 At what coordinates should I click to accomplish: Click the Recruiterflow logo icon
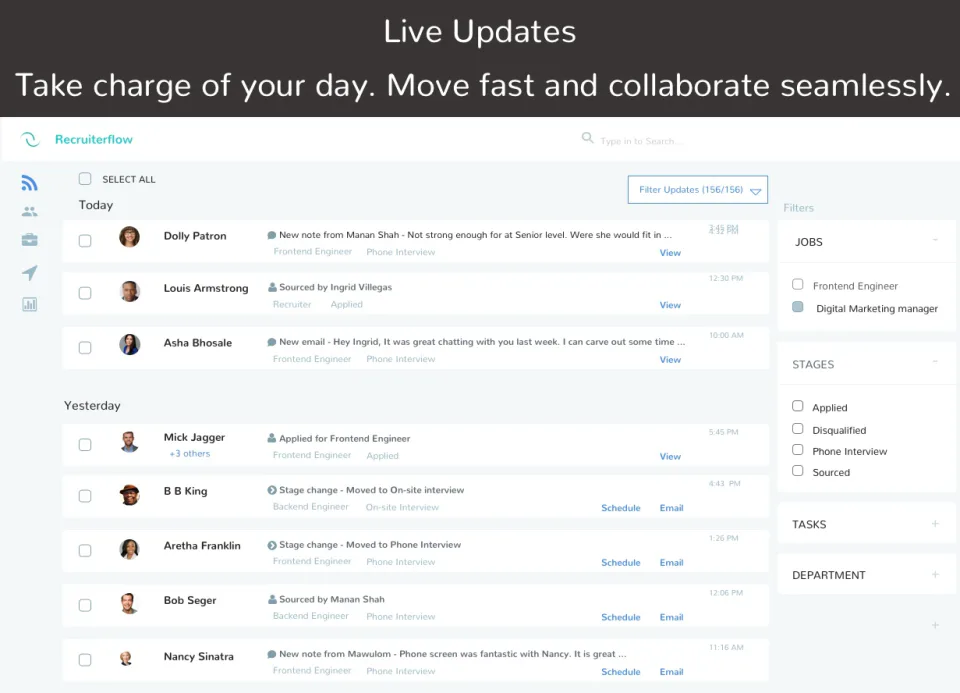[29, 139]
